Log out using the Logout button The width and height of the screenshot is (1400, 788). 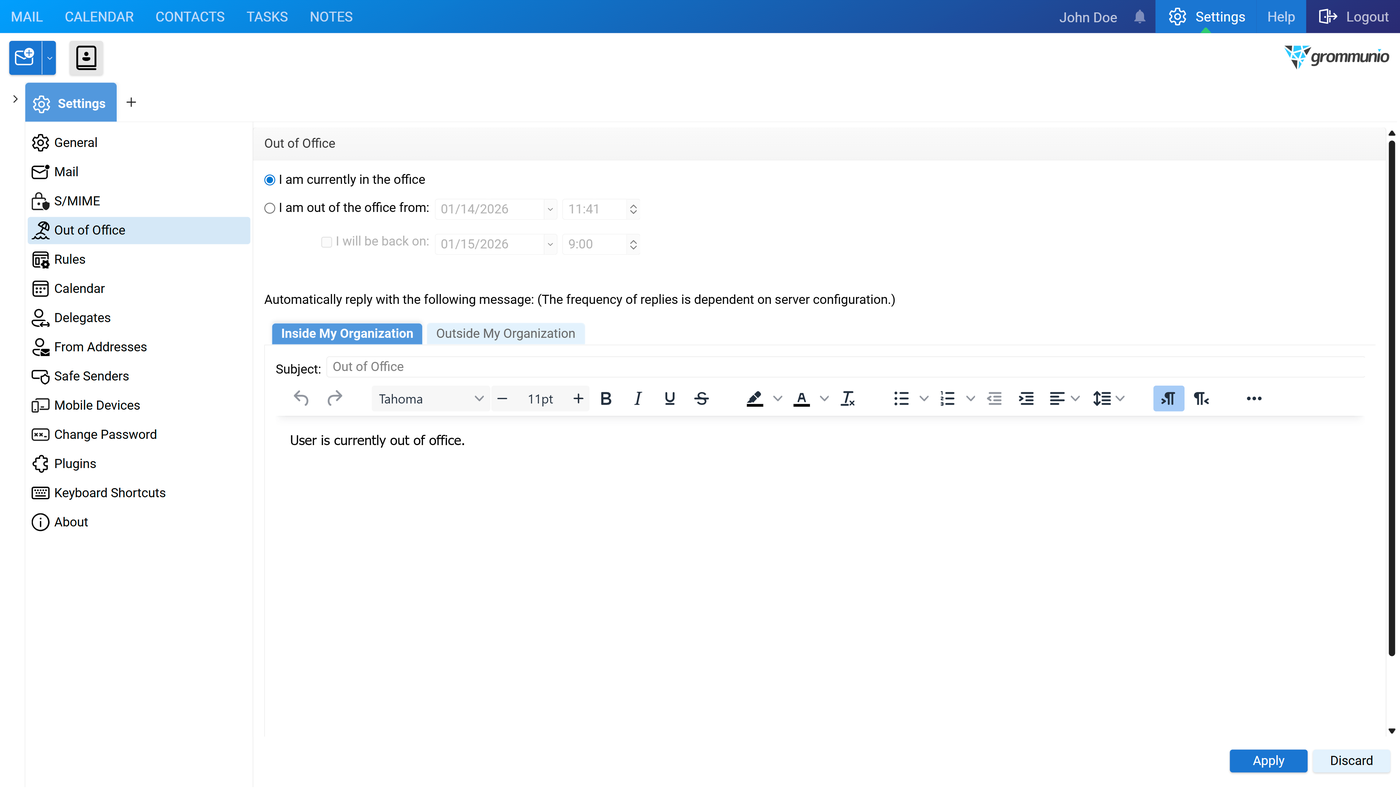tap(1353, 17)
